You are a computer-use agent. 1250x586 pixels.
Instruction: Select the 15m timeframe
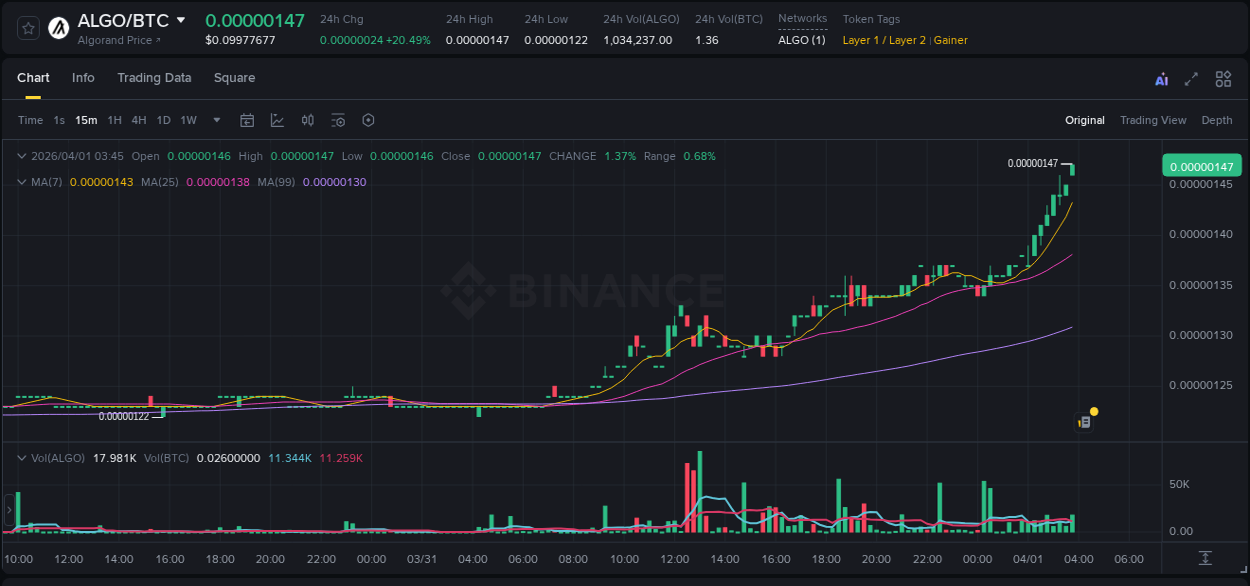(x=86, y=120)
